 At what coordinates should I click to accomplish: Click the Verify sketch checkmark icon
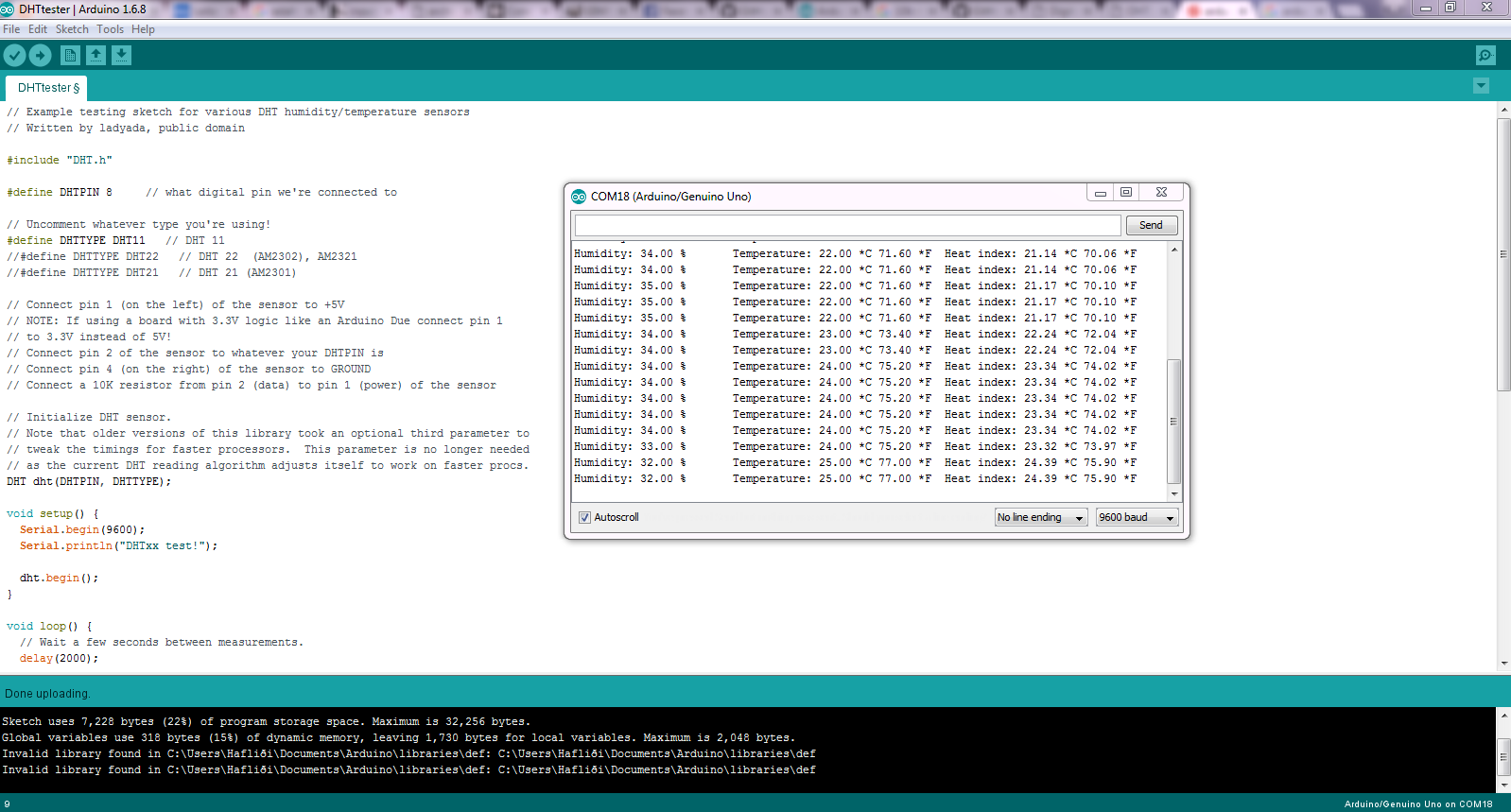[15, 56]
